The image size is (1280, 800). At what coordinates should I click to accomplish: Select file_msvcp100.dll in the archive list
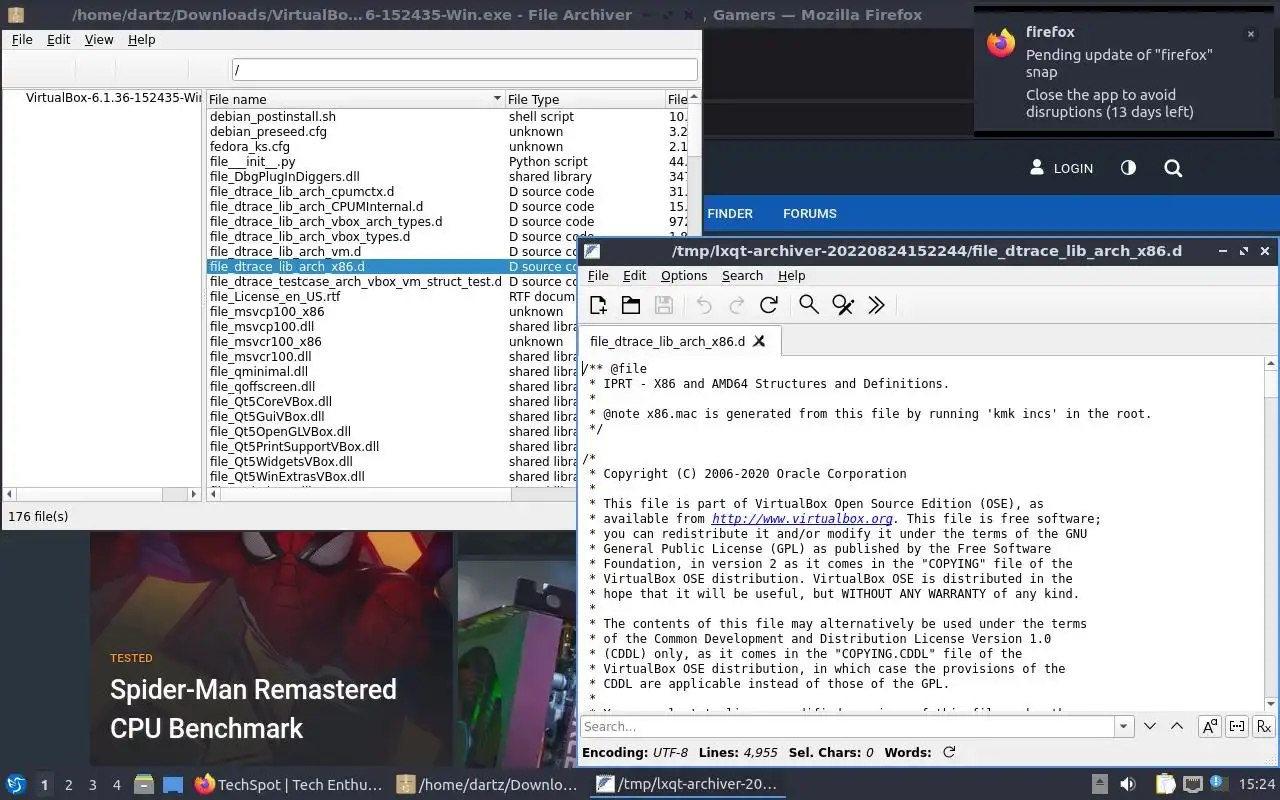[262, 327]
